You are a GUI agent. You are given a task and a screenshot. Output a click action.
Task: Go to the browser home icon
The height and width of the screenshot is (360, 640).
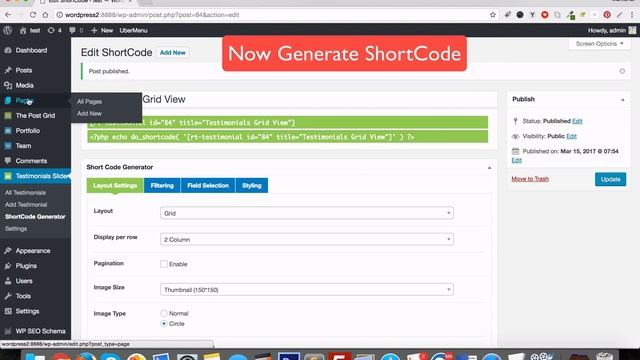point(45,15)
